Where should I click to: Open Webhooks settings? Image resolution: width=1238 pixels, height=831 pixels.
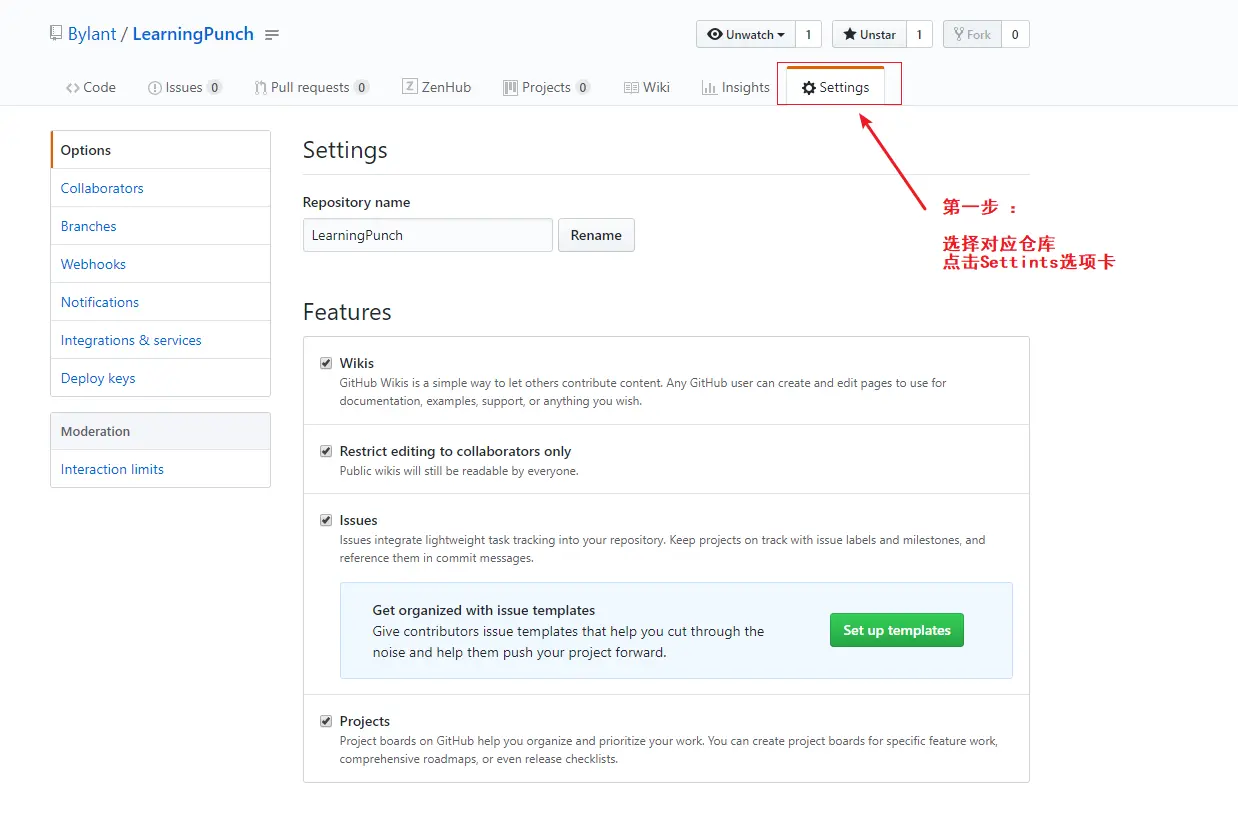coord(160,264)
